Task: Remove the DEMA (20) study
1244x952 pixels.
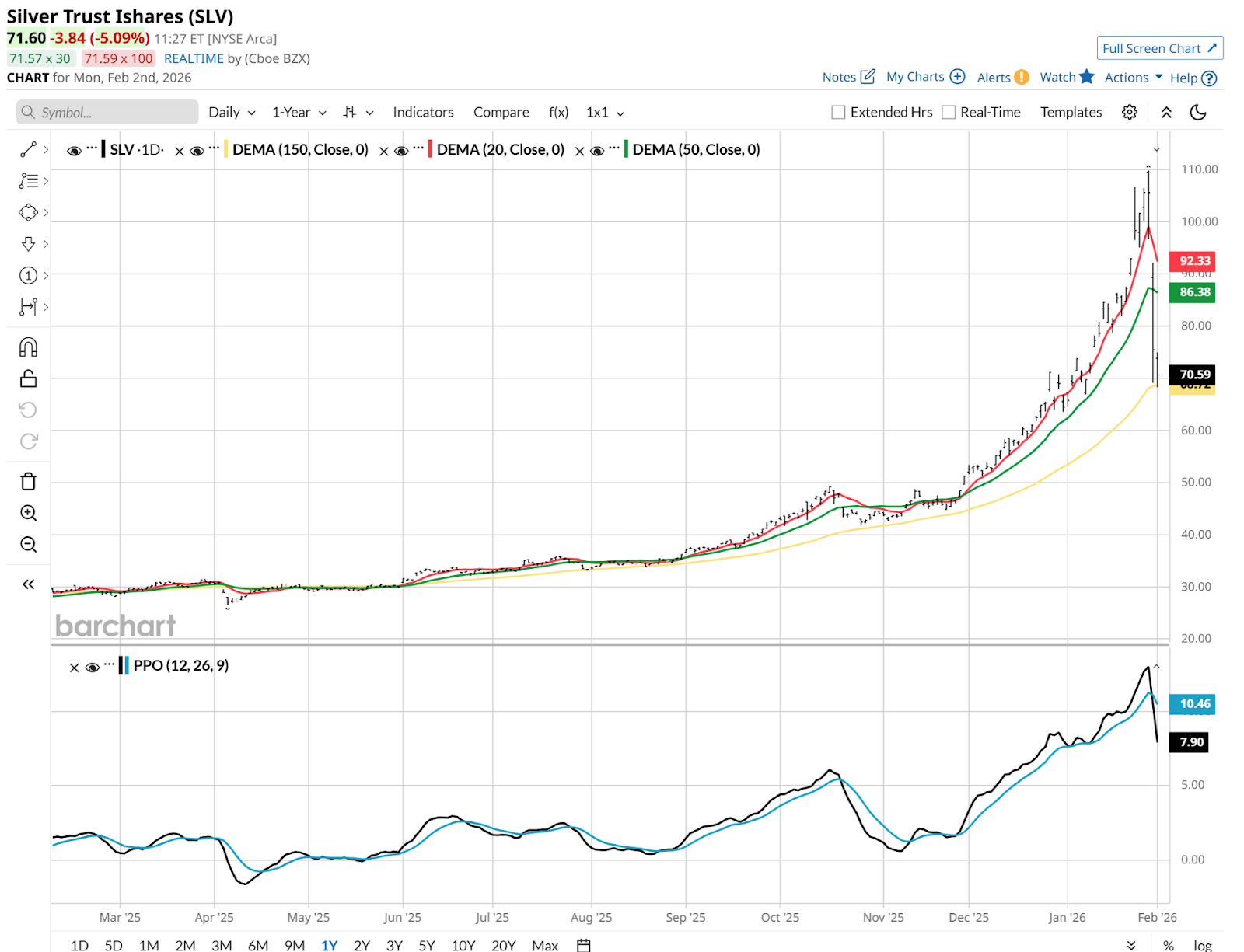Action: (383, 152)
